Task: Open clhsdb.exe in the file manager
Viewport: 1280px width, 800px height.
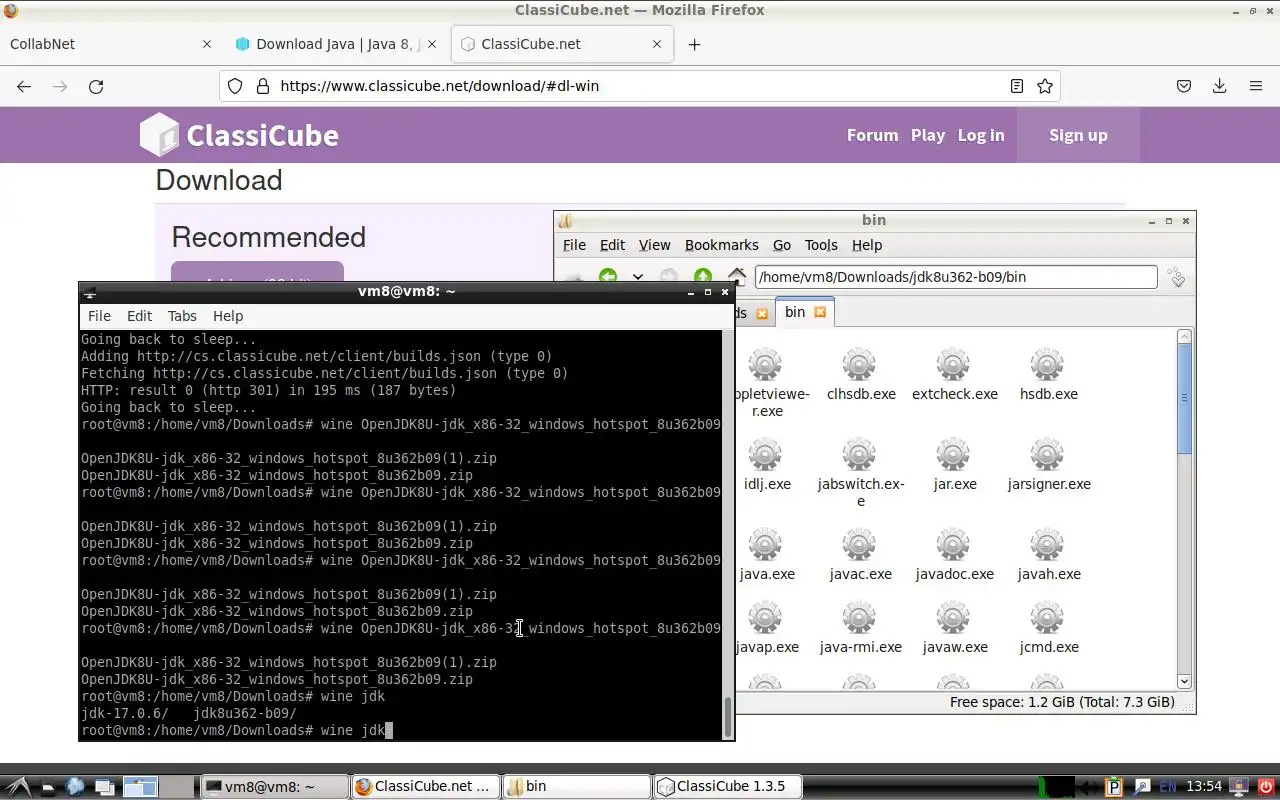Action: click(x=860, y=375)
